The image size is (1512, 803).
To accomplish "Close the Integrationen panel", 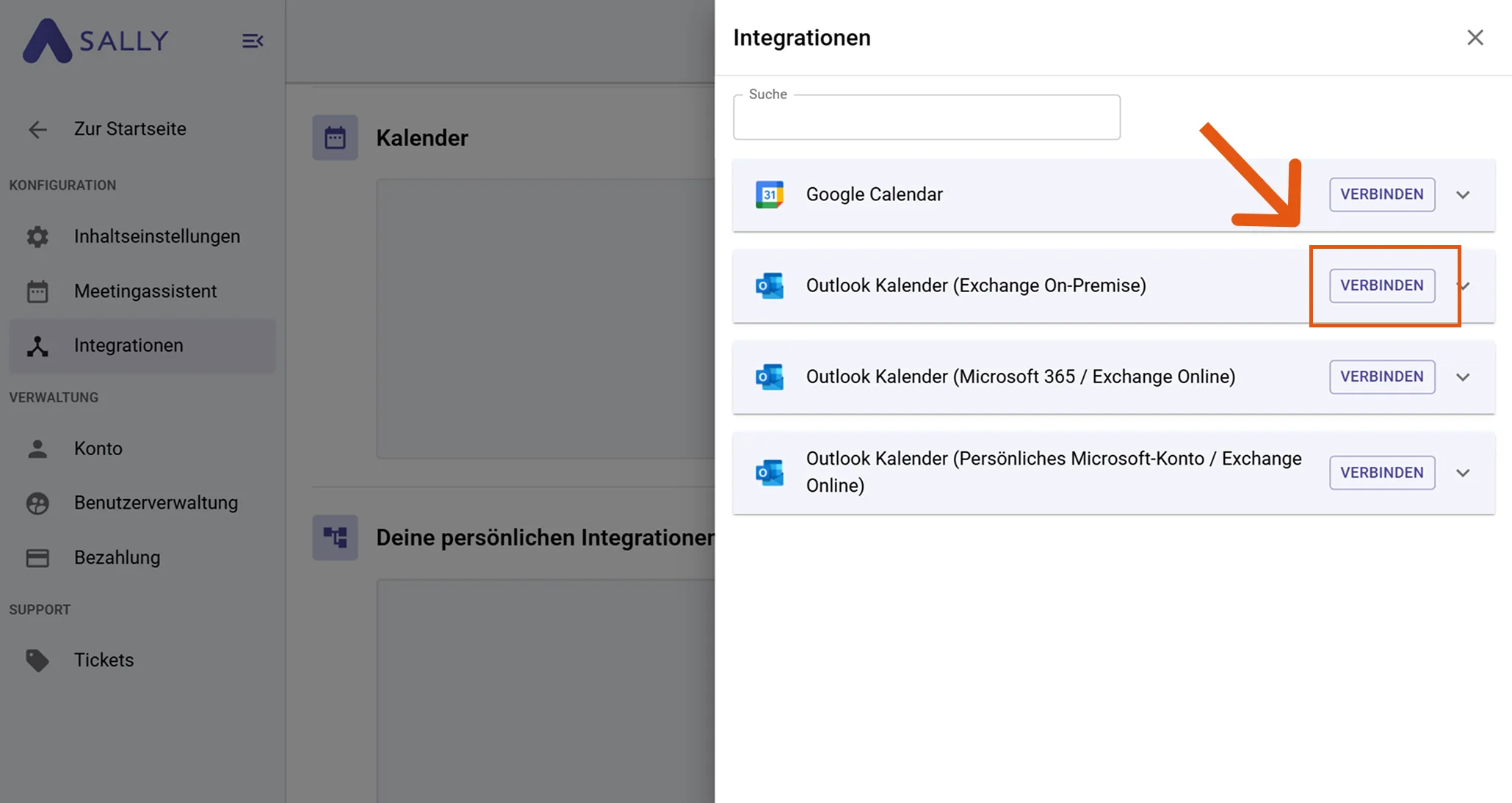I will coord(1475,37).
